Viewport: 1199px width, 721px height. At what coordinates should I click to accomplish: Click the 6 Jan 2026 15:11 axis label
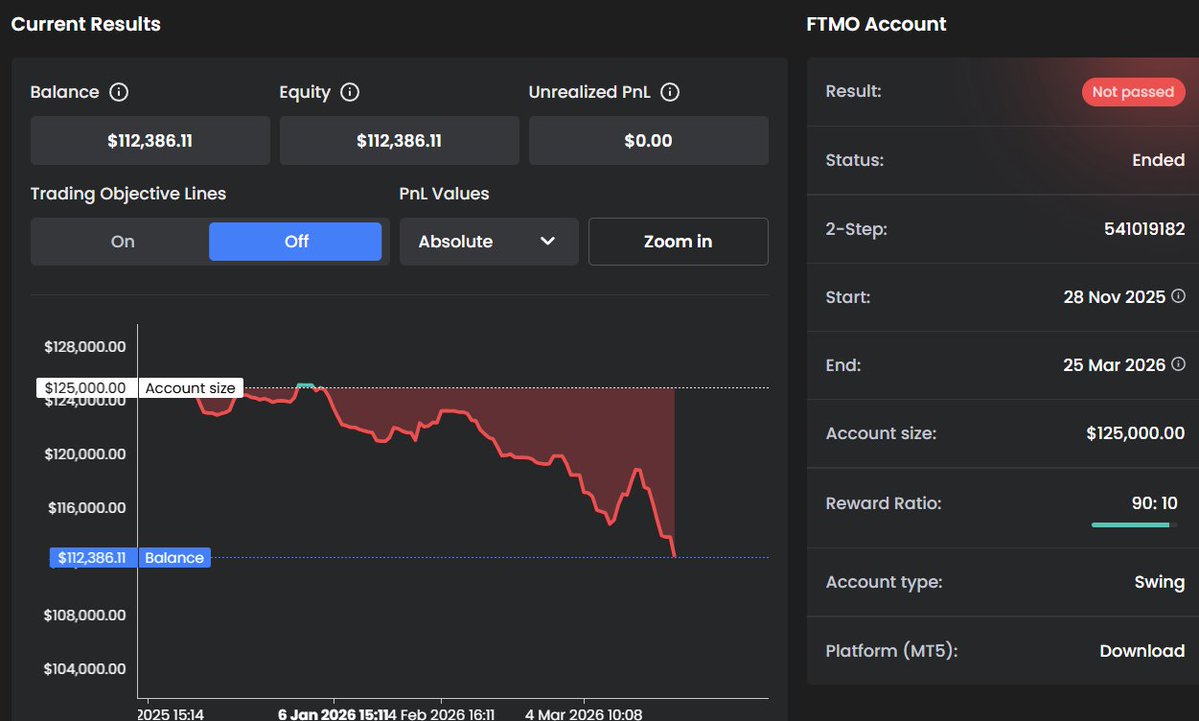(x=335, y=714)
